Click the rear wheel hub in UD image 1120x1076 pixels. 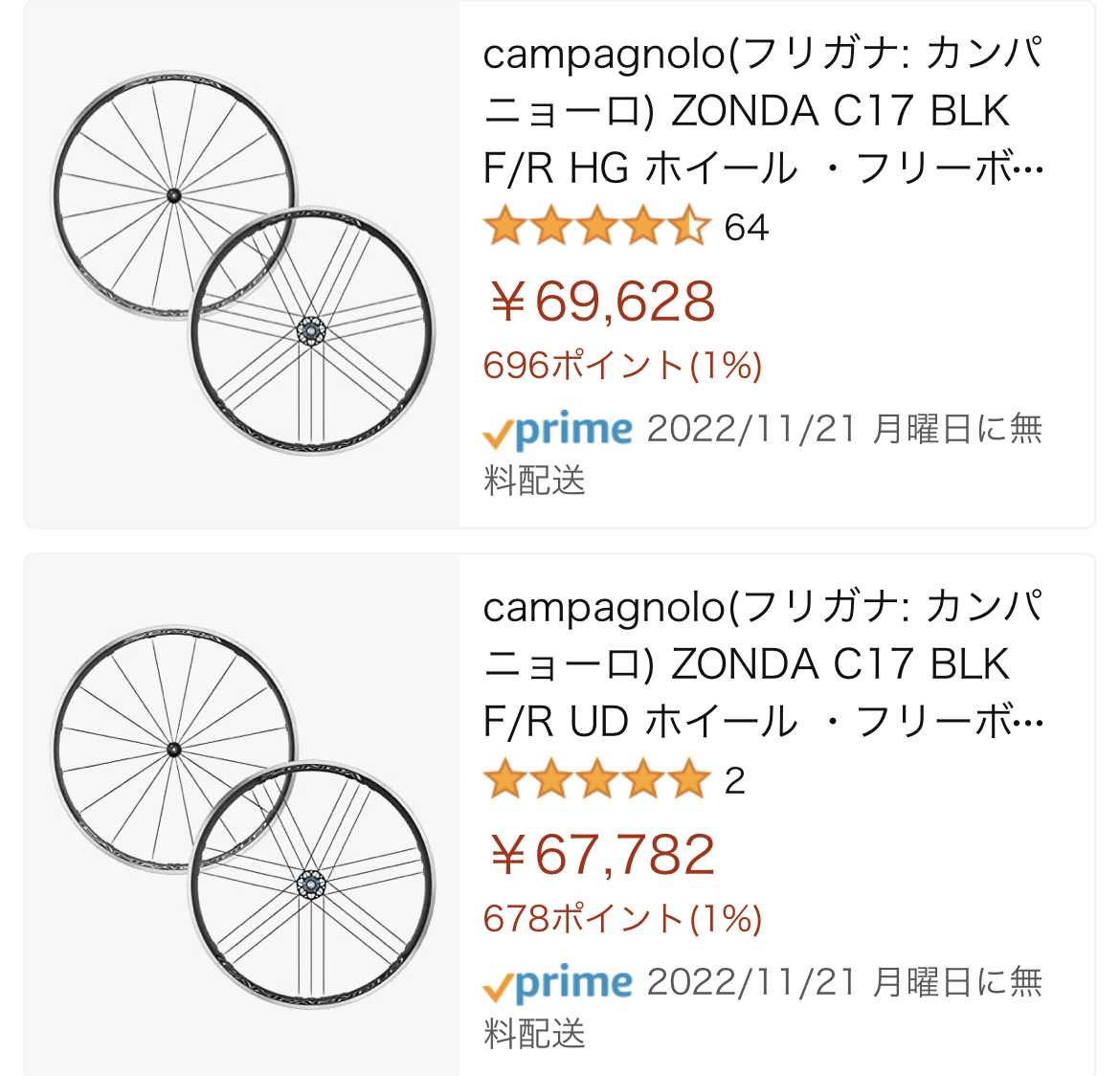311,885
